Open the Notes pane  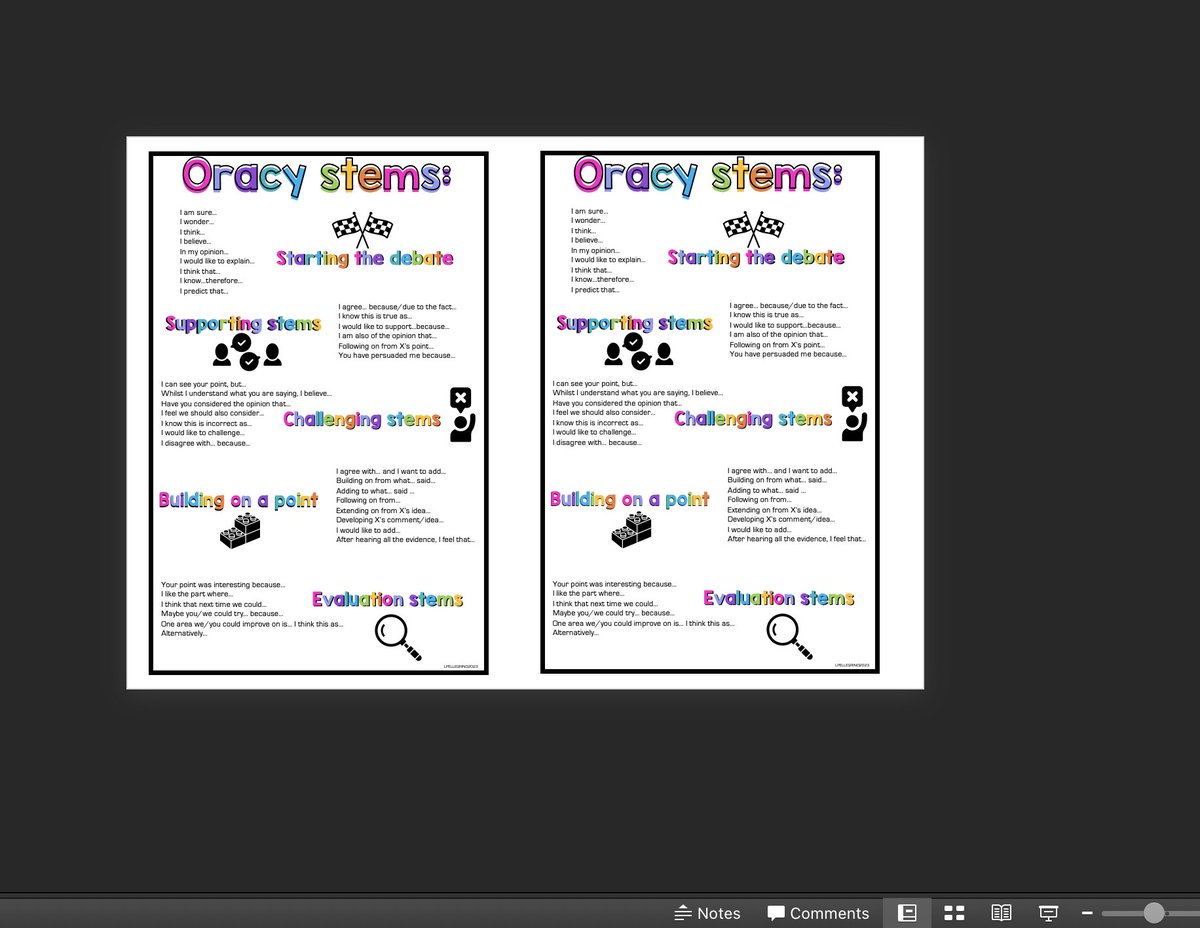click(x=707, y=913)
